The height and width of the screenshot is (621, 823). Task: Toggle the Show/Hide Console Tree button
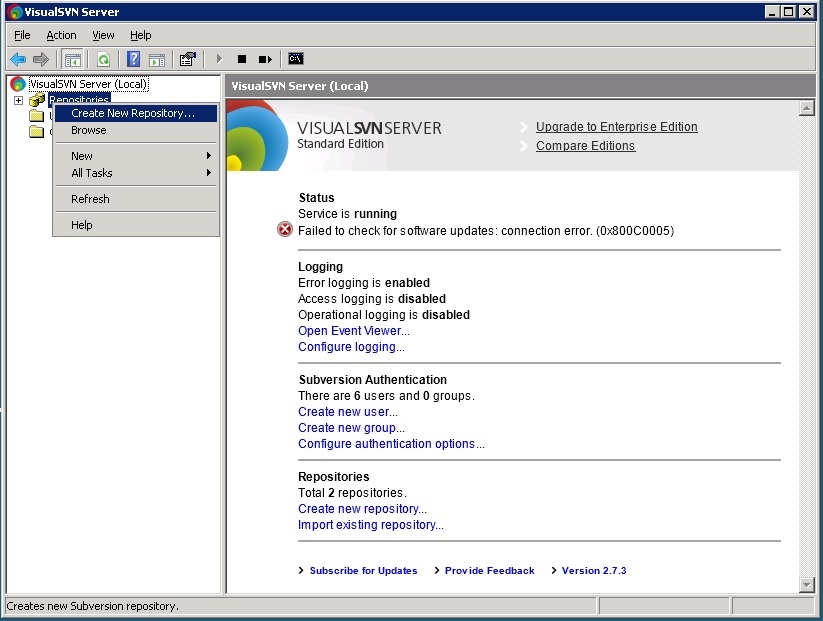click(x=72, y=58)
